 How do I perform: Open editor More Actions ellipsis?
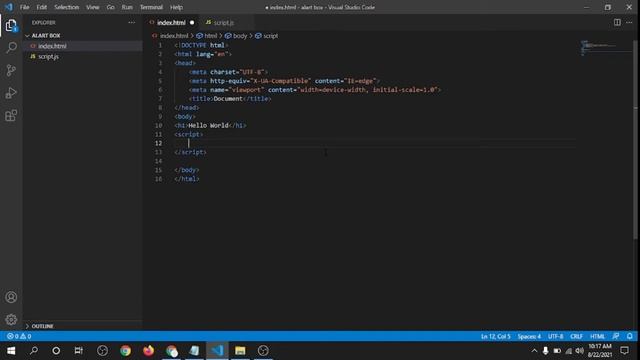pos(629,22)
